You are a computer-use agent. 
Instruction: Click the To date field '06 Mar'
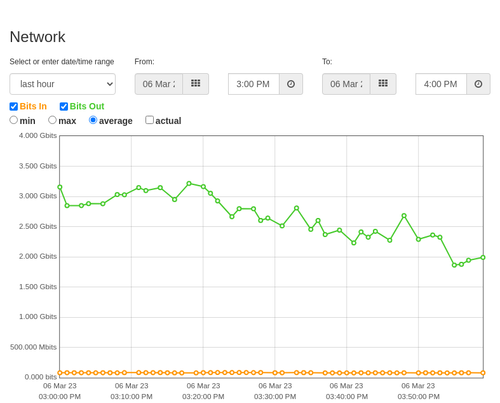coord(346,84)
